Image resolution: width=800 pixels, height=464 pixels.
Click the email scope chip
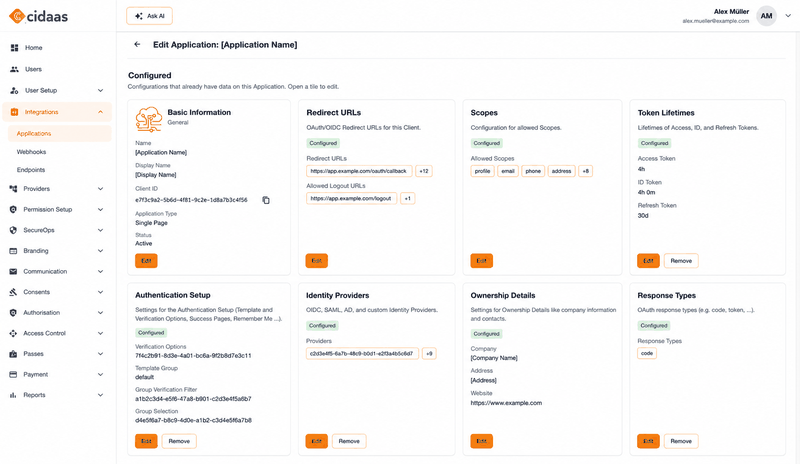508,171
